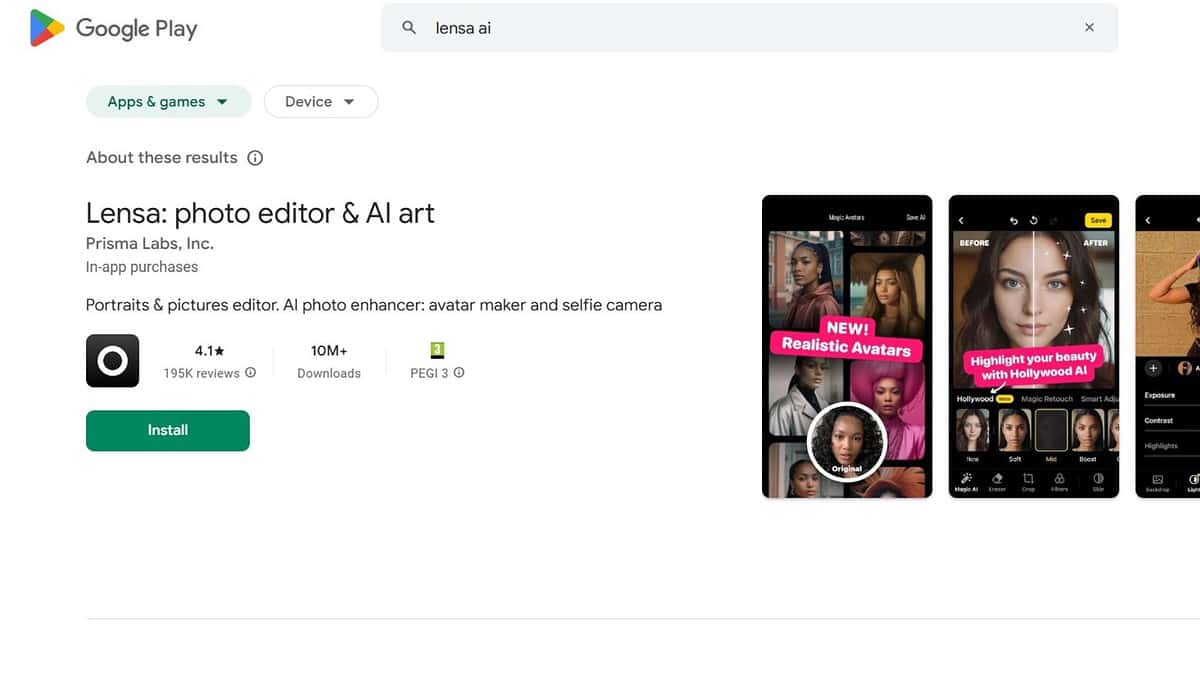Click info icon next to 195K reviews
Image resolution: width=1200 pixels, height=675 pixels.
point(251,373)
